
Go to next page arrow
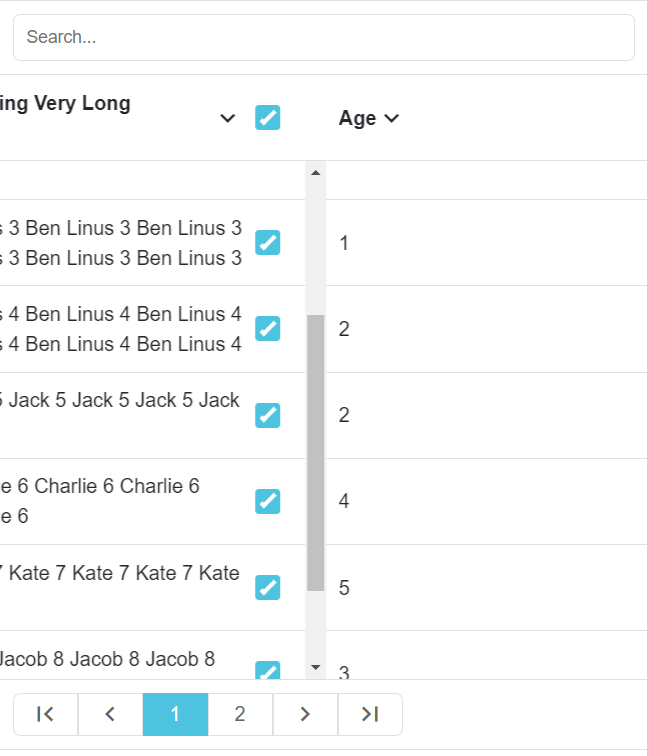pos(305,714)
